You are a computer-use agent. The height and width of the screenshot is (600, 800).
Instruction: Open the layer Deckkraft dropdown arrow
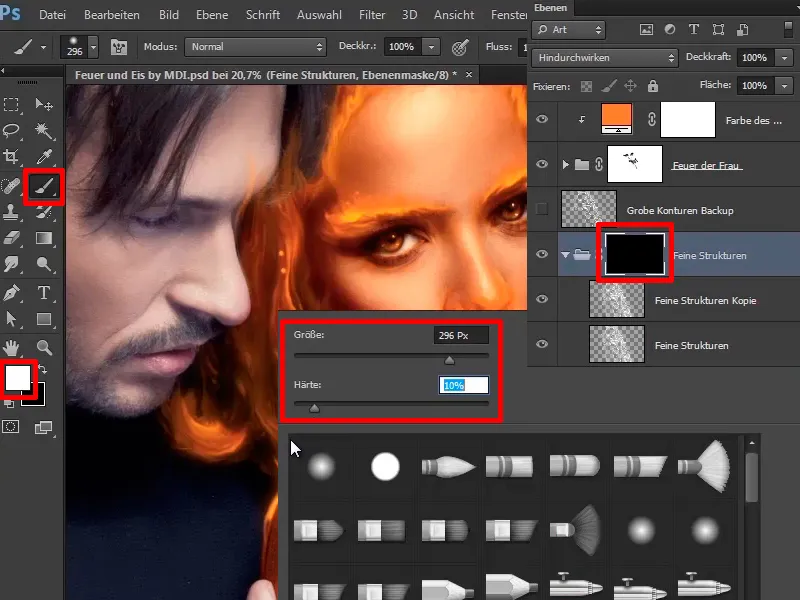[784, 58]
